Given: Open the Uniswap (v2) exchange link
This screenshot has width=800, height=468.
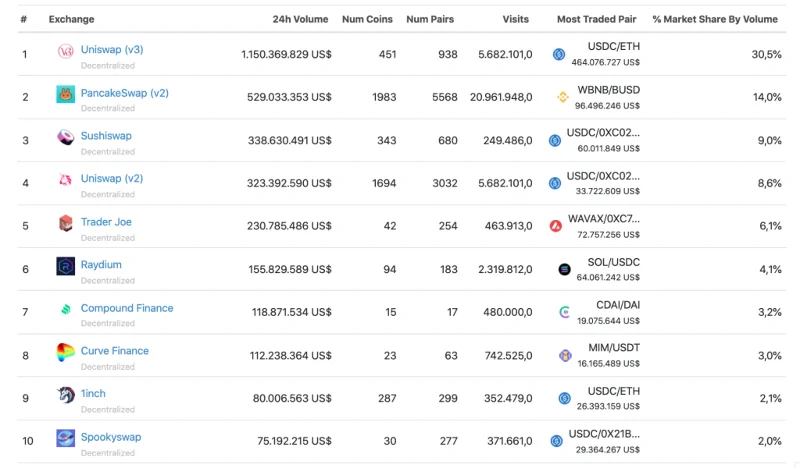Looking at the screenshot, I should pyautogui.click(x=112, y=179).
